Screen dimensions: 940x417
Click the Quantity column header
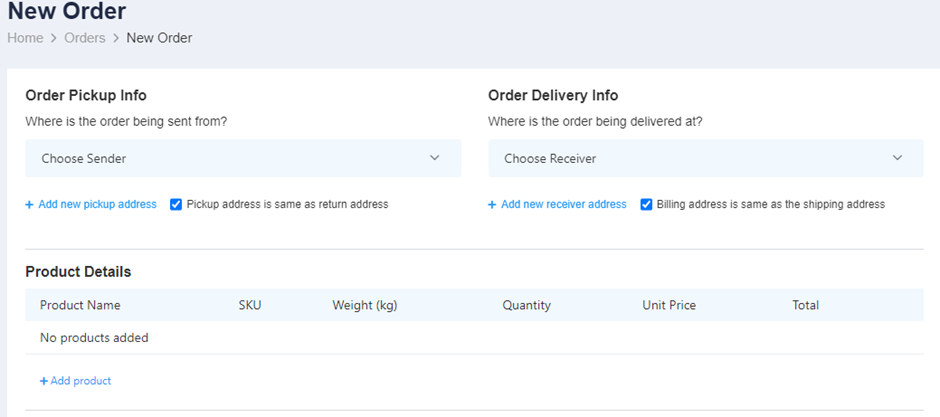click(526, 305)
